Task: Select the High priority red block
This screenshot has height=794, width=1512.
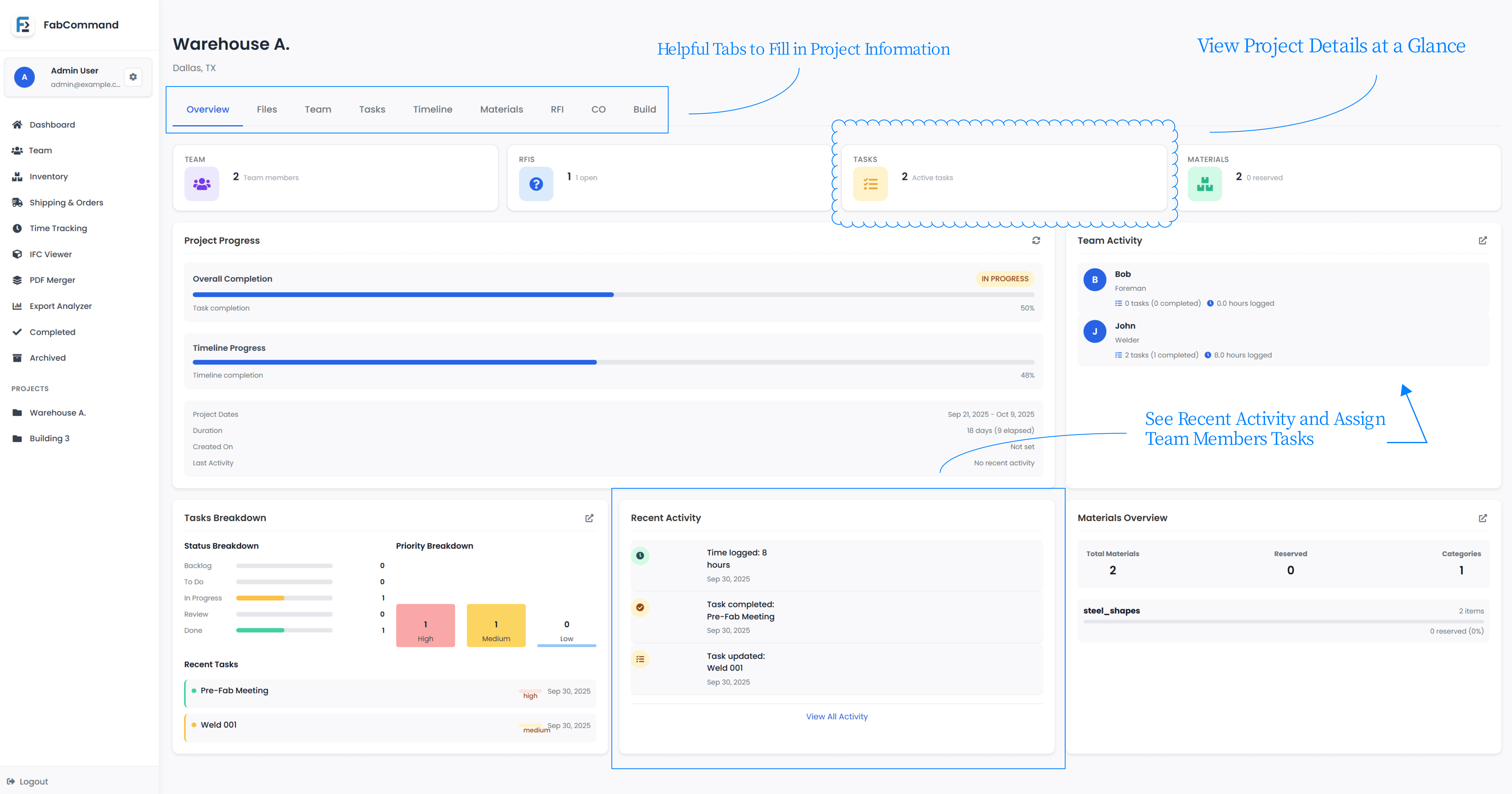Action: click(425, 626)
